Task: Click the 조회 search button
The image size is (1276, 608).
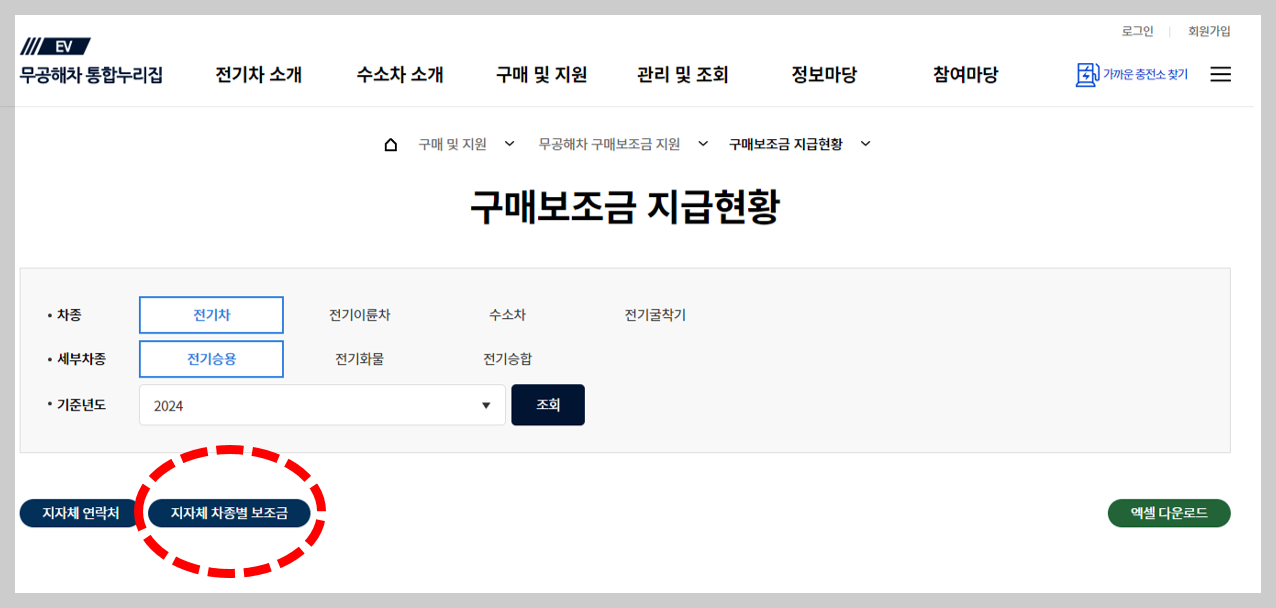Action: coord(547,404)
